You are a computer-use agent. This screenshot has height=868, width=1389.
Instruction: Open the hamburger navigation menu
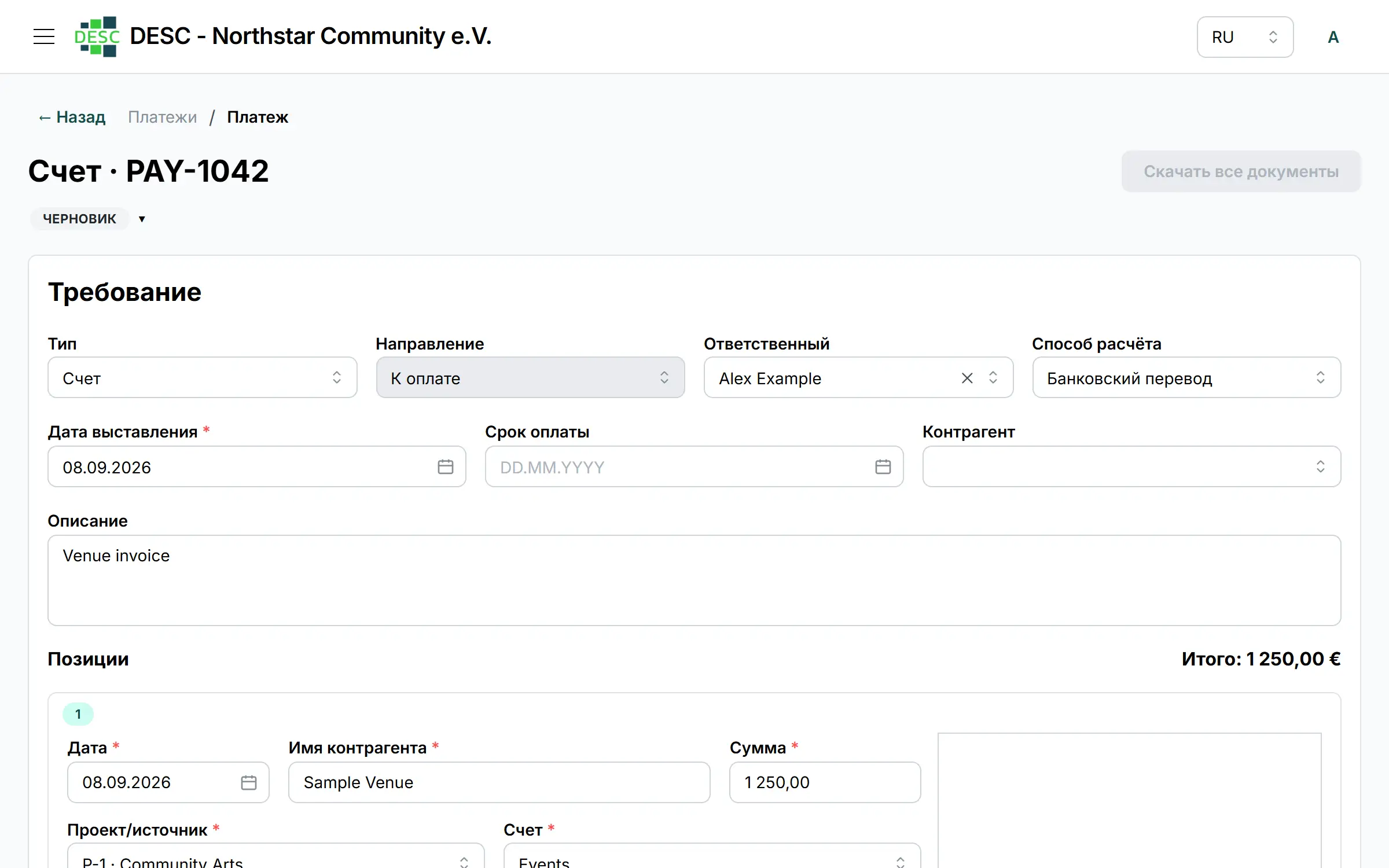tap(44, 36)
